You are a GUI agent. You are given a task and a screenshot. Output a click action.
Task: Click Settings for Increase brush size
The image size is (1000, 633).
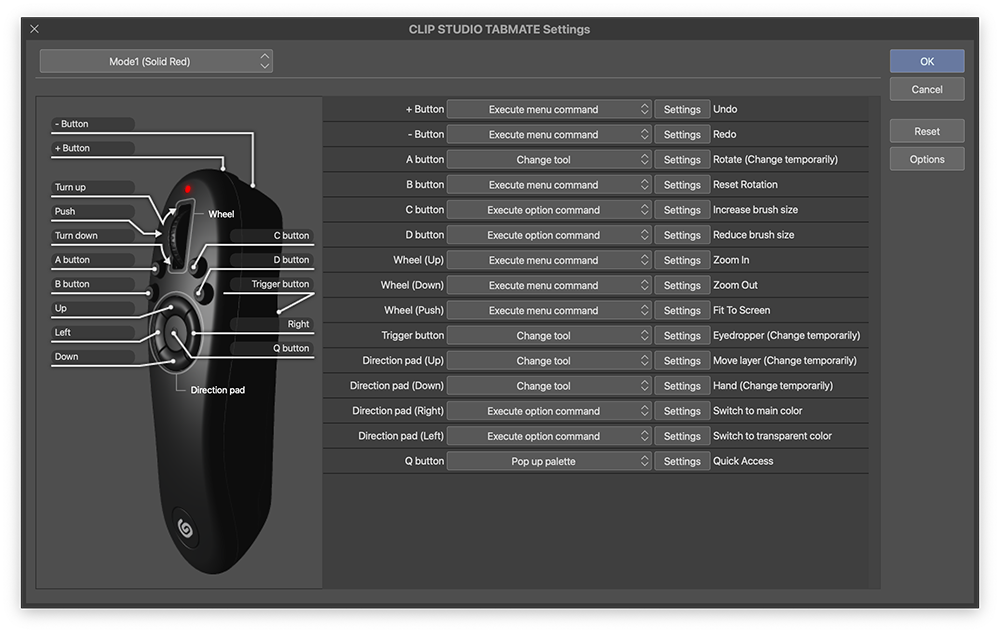pos(681,209)
